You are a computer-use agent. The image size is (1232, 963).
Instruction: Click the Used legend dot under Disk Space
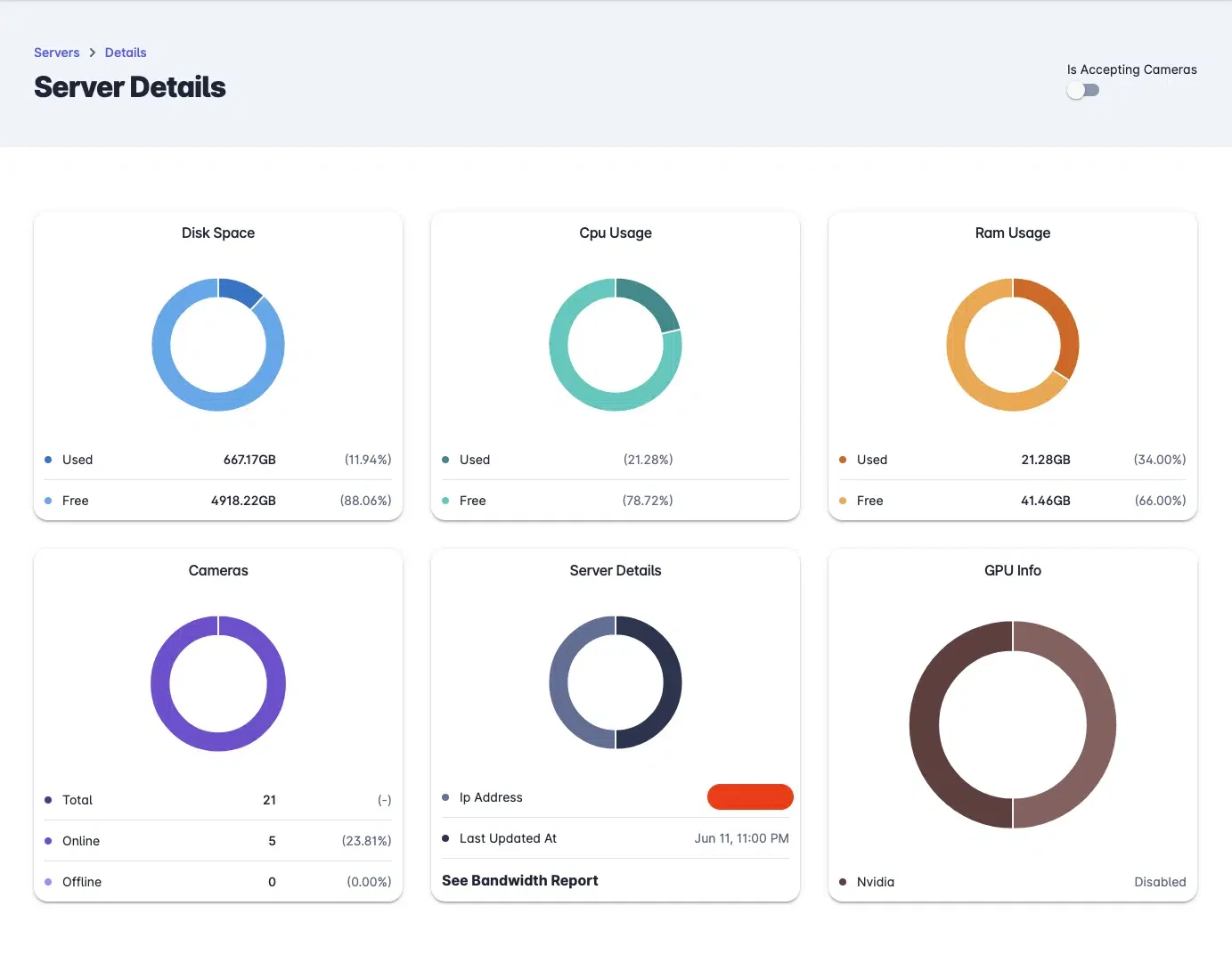48,460
